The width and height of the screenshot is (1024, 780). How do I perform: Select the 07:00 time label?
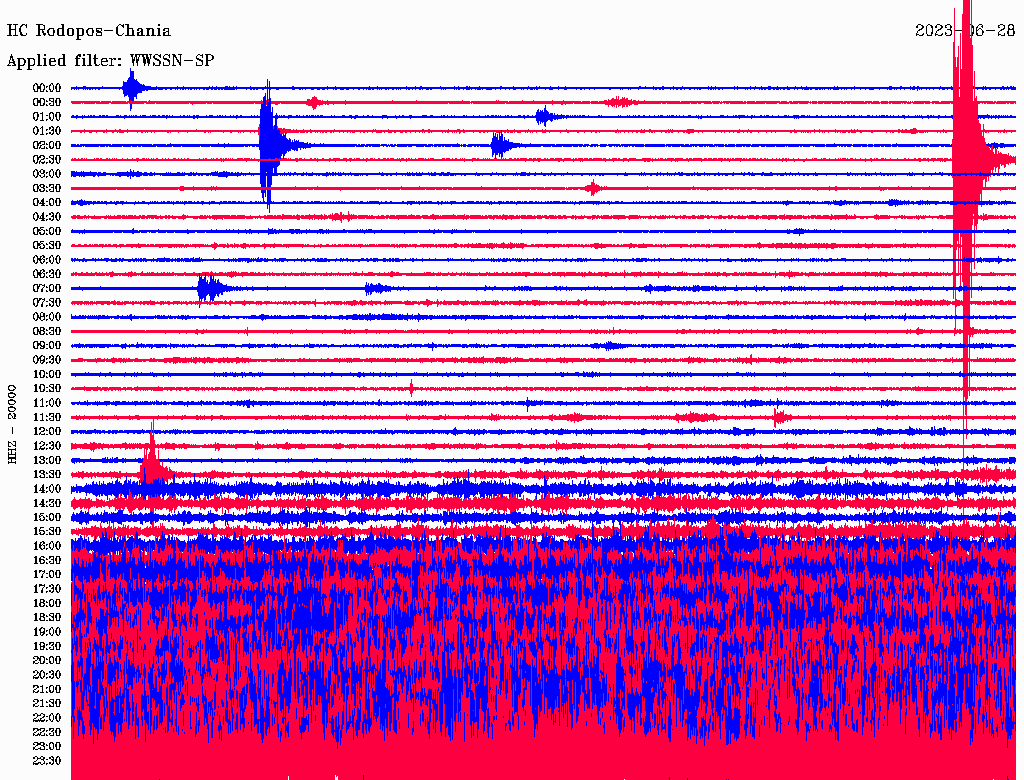[x=47, y=289]
